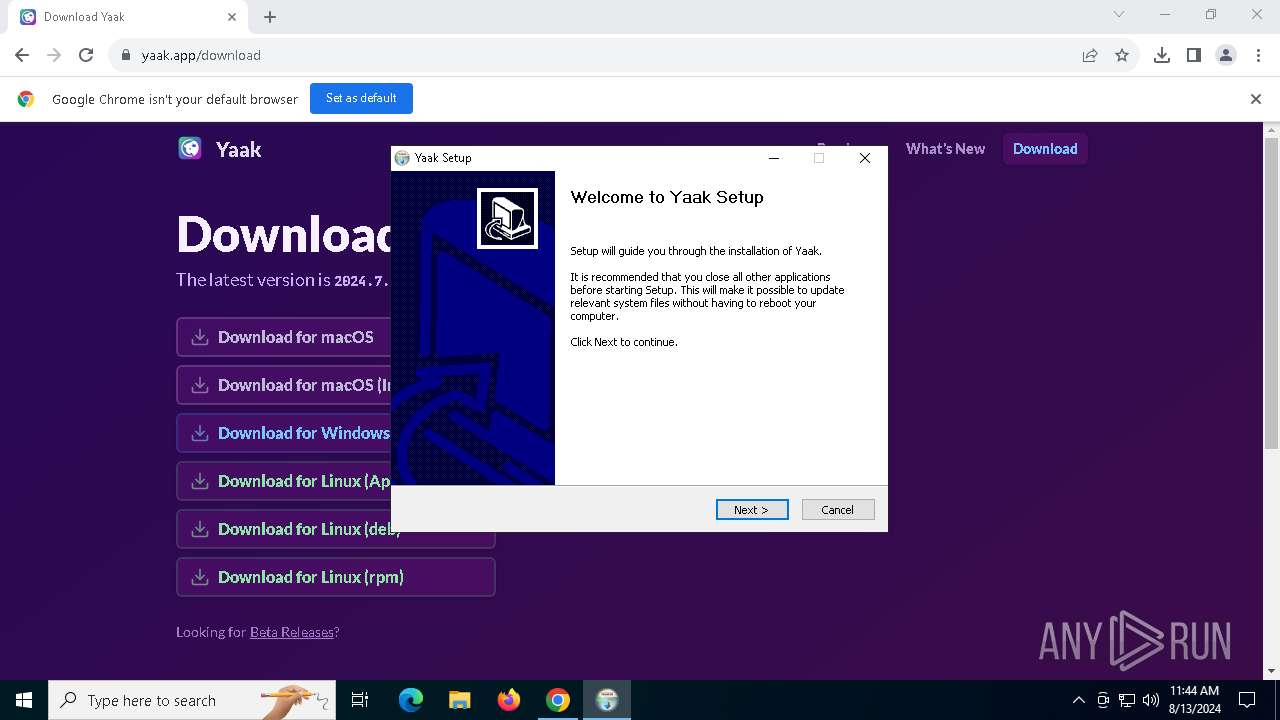This screenshot has height=720, width=1280.
Task: Click the Yaak logo icon on webpage
Action: pos(190,149)
